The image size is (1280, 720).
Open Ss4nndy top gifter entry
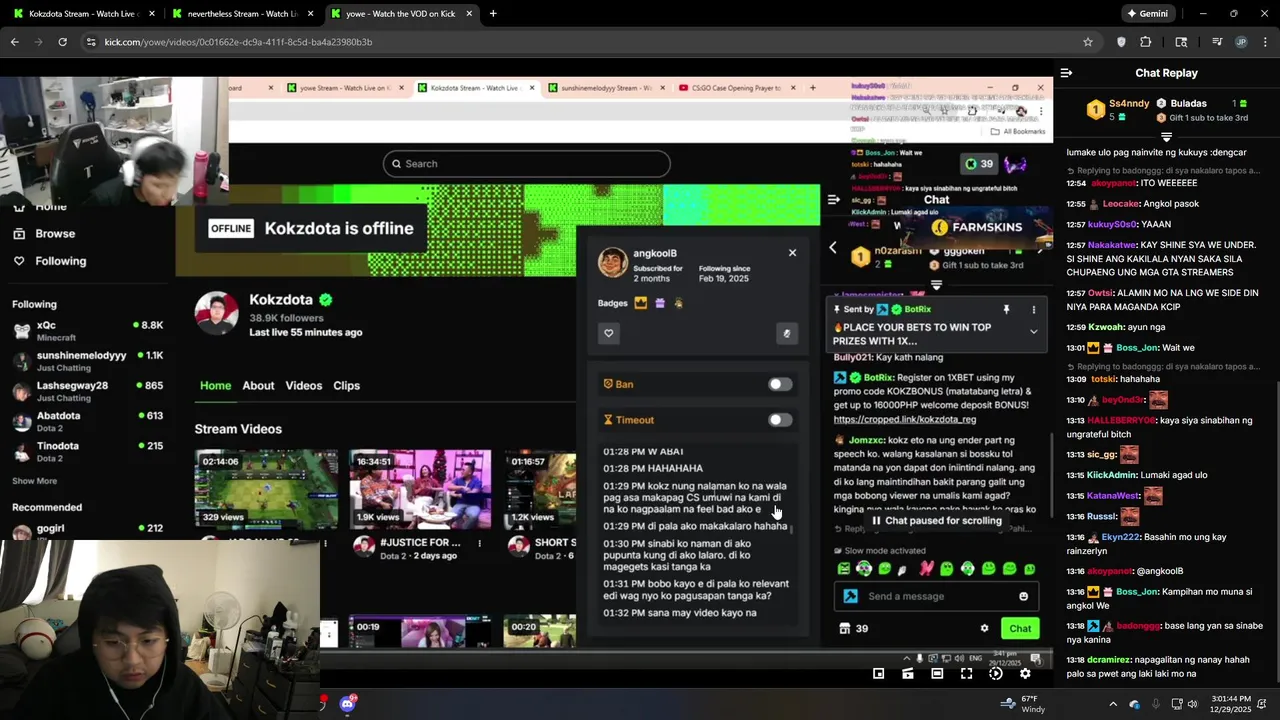coord(1119,109)
